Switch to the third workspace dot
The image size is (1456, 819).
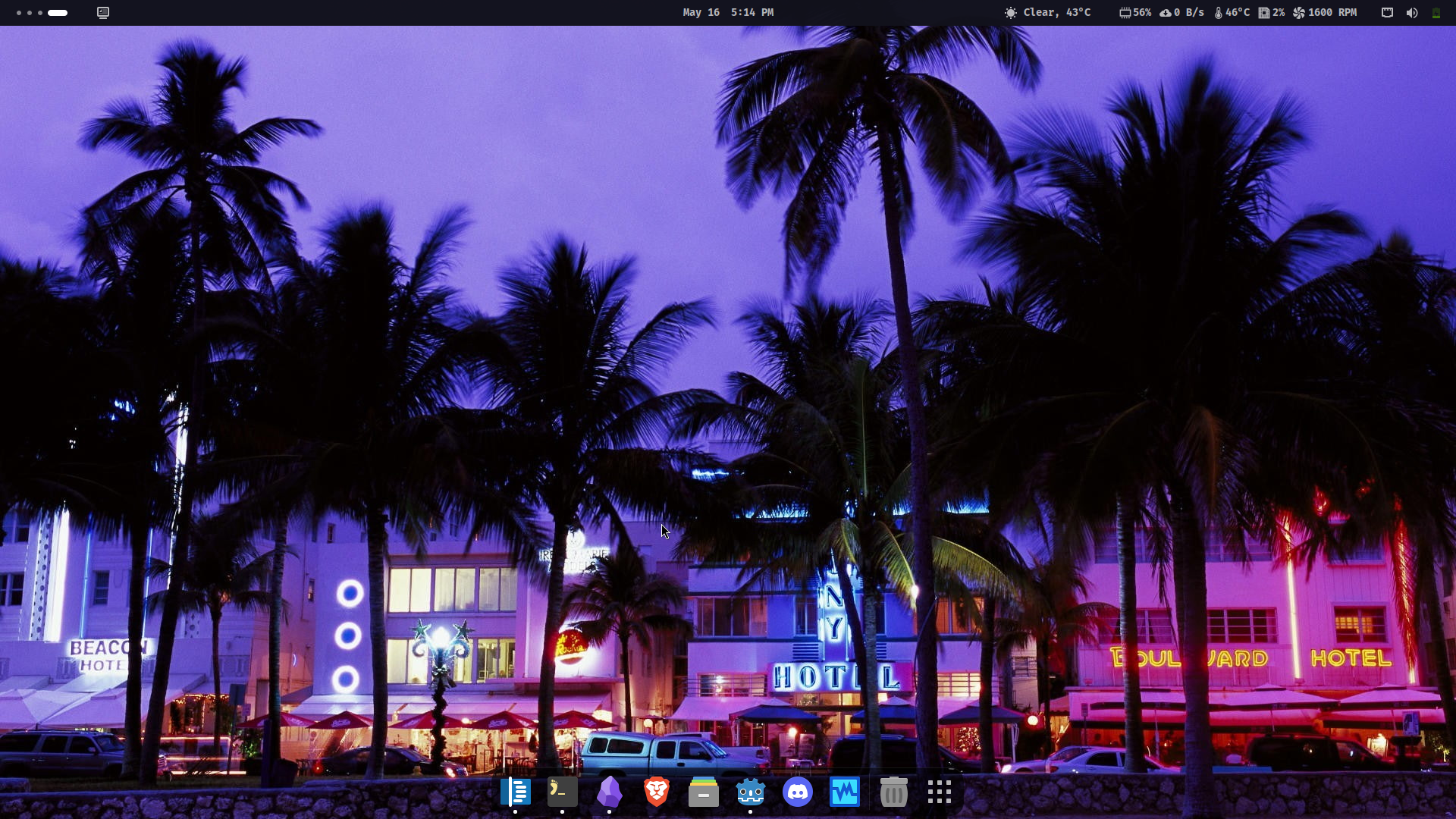pyautogui.click(x=40, y=13)
